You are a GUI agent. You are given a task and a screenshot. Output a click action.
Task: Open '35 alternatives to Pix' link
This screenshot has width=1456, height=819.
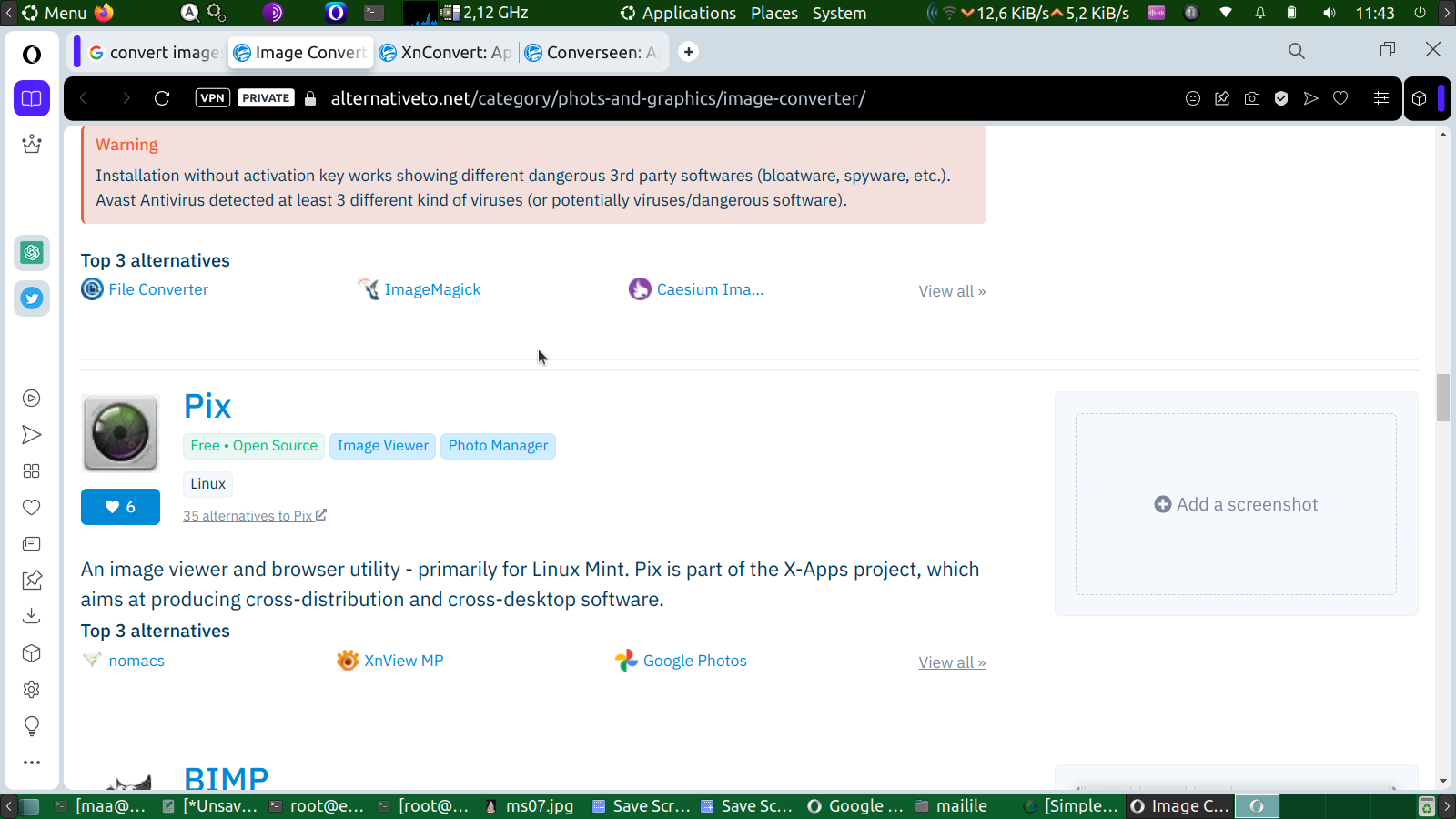(x=255, y=516)
